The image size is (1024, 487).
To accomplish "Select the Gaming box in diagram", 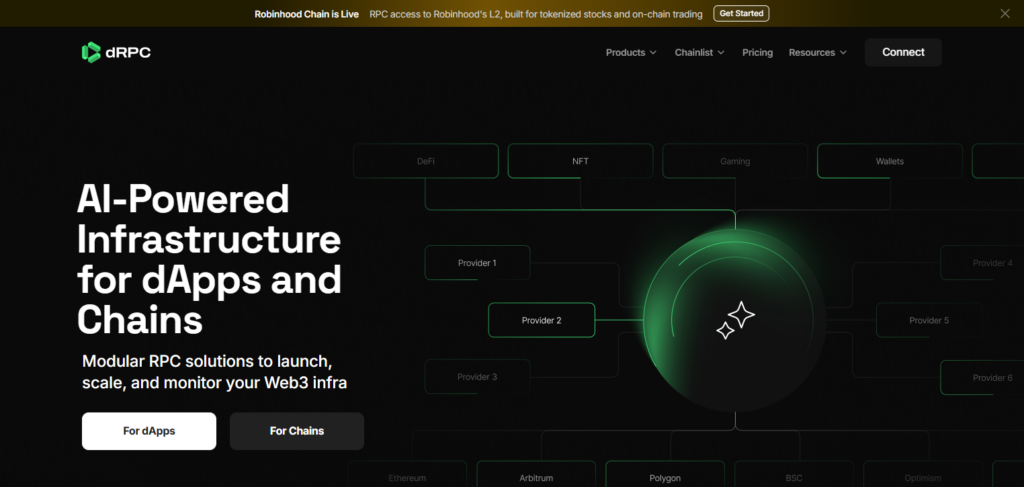I will pyautogui.click(x=735, y=161).
